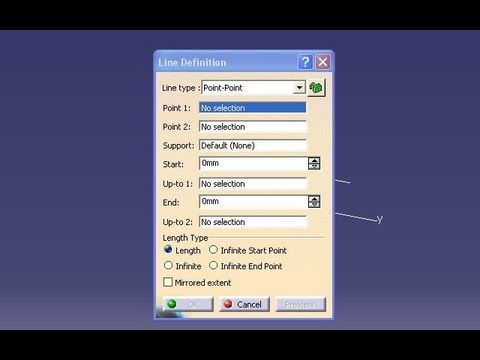This screenshot has width=480, height=360.
Task: Select the Point-Point line type combo box
Action: click(253, 88)
